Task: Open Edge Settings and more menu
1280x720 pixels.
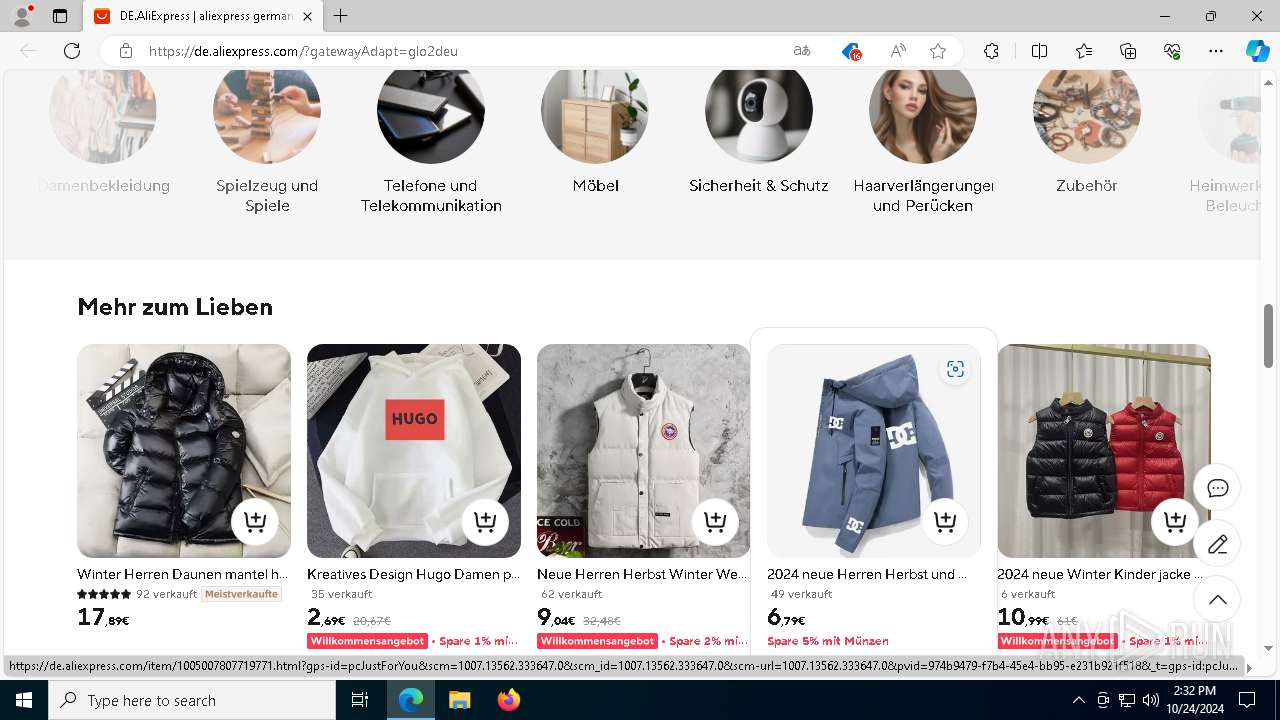Action: [x=1216, y=51]
